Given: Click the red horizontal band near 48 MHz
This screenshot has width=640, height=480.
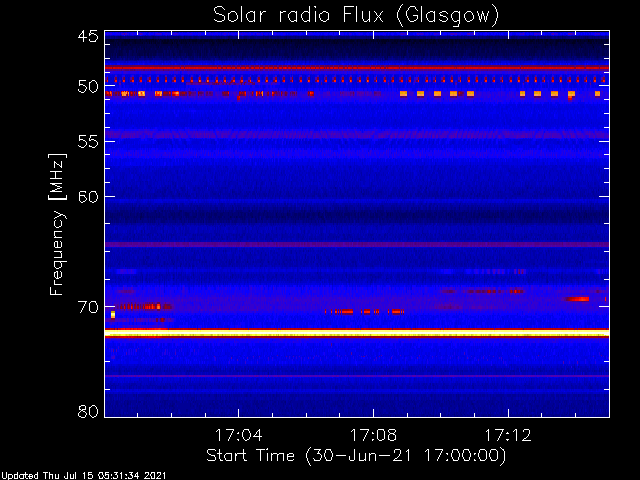Looking at the screenshot, I should click(x=357, y=68).
